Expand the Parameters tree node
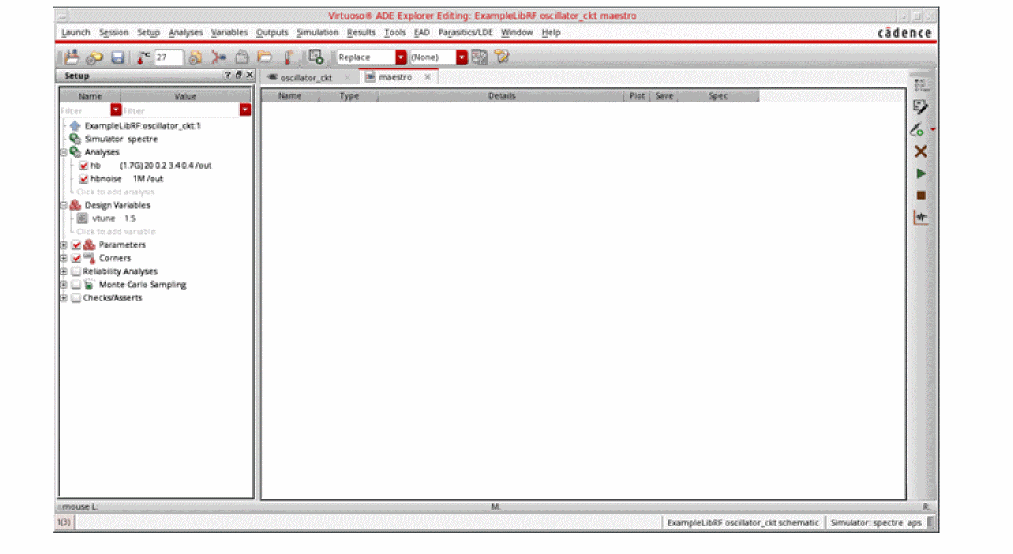Screen dimensions: 1013x554 pyautogui.click(x=64, y=245)
